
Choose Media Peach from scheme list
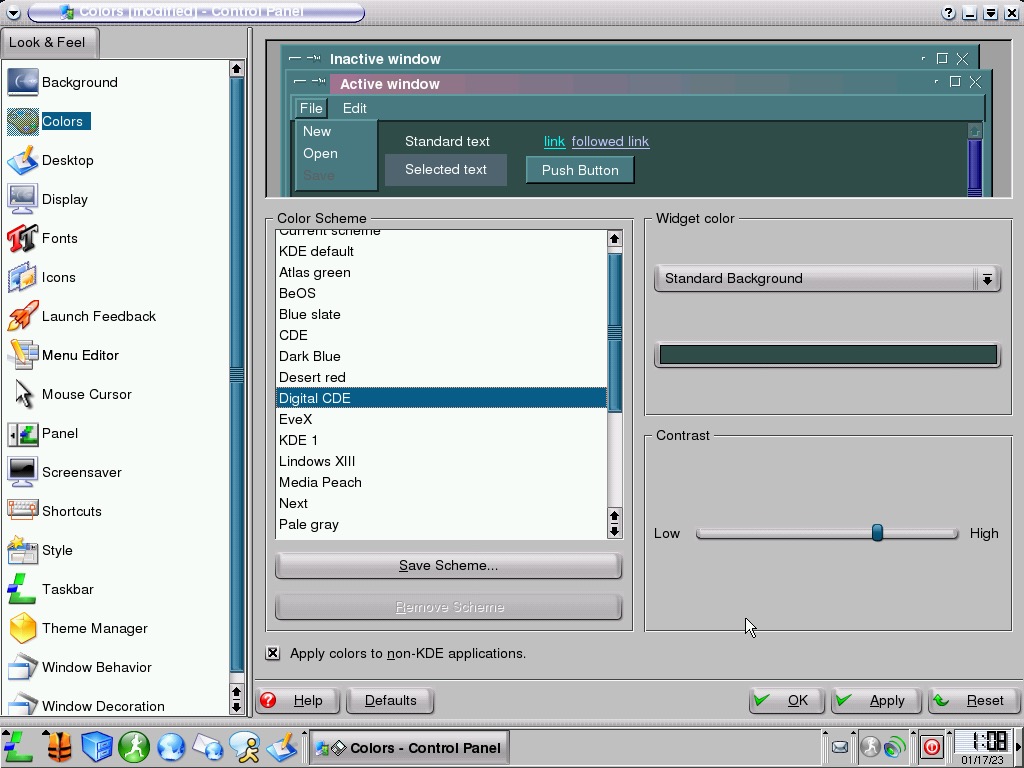pyautogui.click(x=320, y=482)
